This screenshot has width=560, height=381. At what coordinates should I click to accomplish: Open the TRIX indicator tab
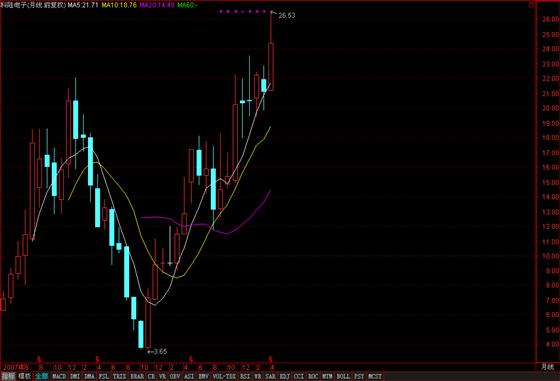coord(119,376)
